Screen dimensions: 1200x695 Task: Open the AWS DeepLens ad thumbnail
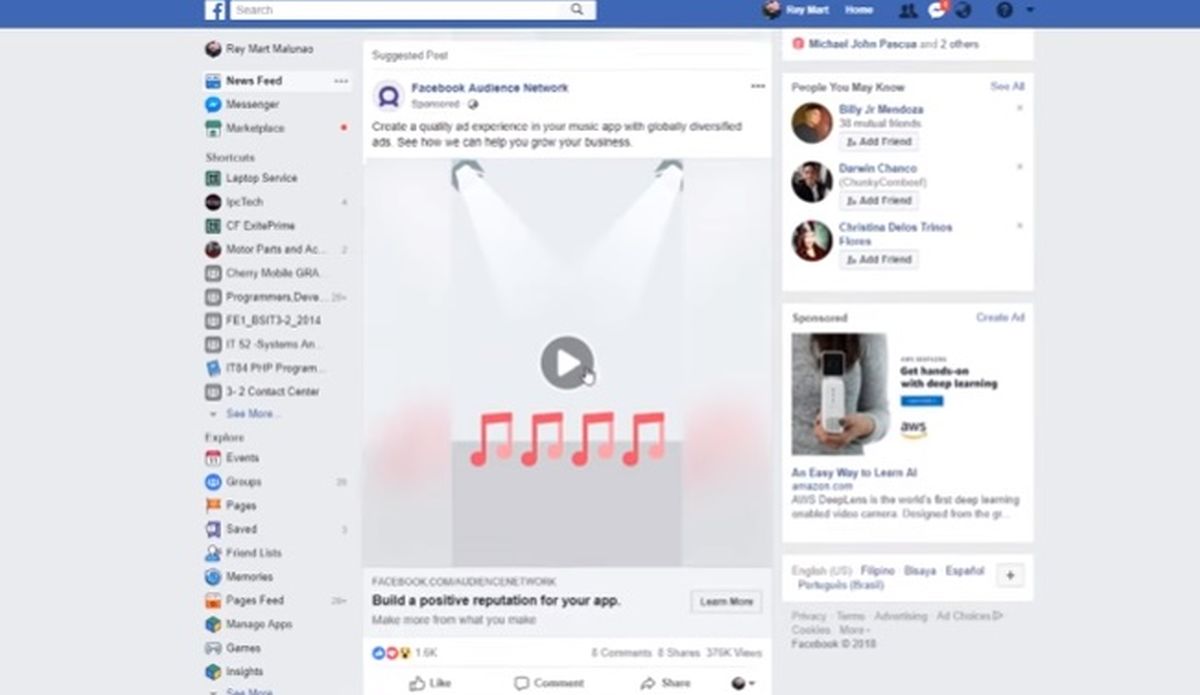click(x=841, y=395)
